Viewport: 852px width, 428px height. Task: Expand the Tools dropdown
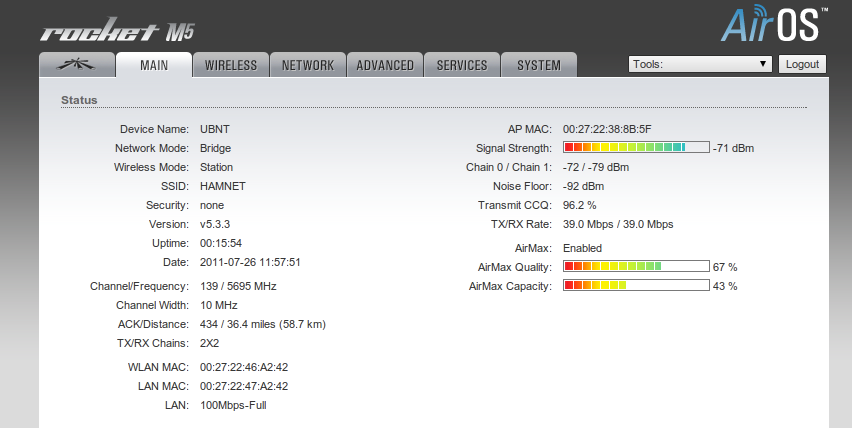point(700,64)
